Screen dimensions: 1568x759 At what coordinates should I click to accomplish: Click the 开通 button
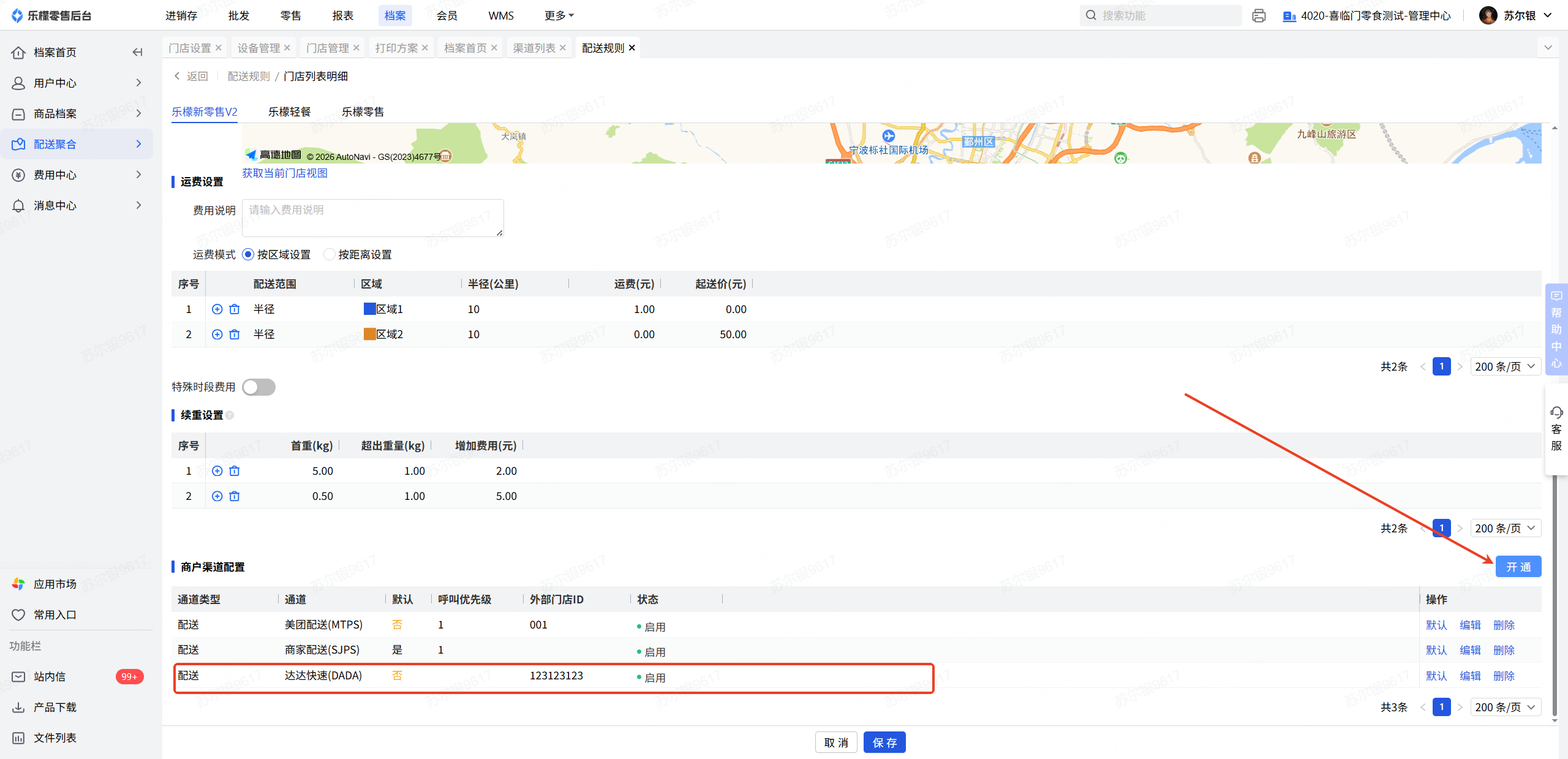point(1518,567)
